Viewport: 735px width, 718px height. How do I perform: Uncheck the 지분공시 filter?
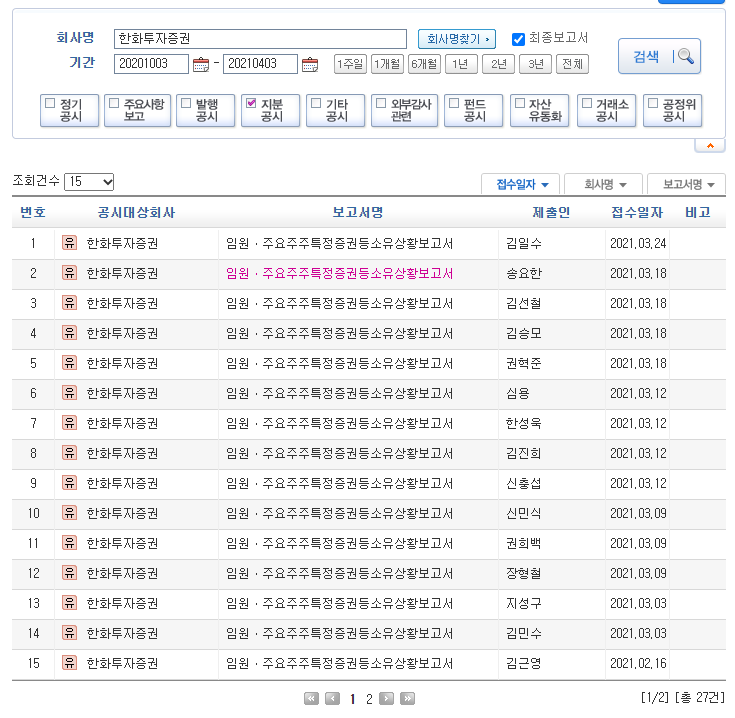251,103
